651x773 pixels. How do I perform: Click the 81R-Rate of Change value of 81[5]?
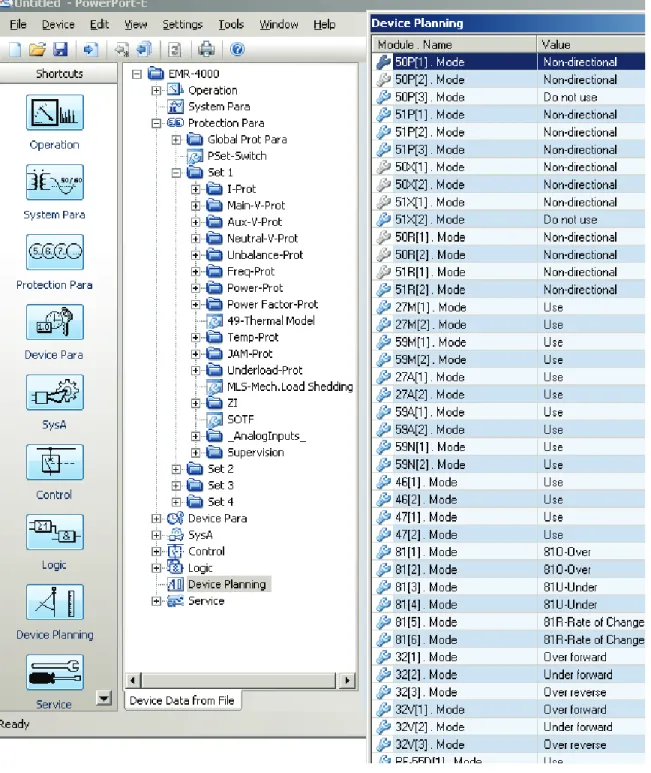593,622
